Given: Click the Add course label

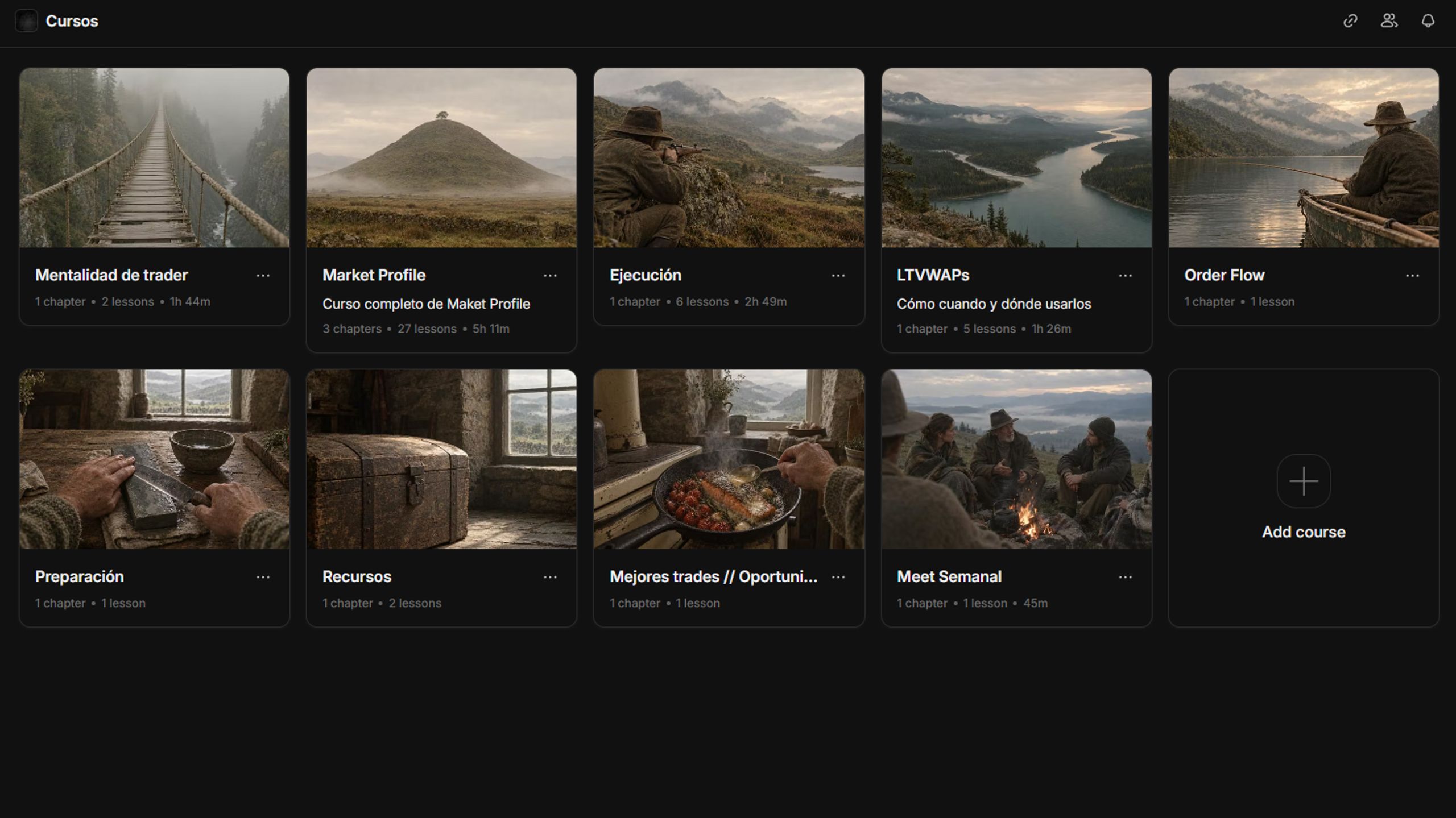Looking at the screenshot, I should click(1304, 532).
